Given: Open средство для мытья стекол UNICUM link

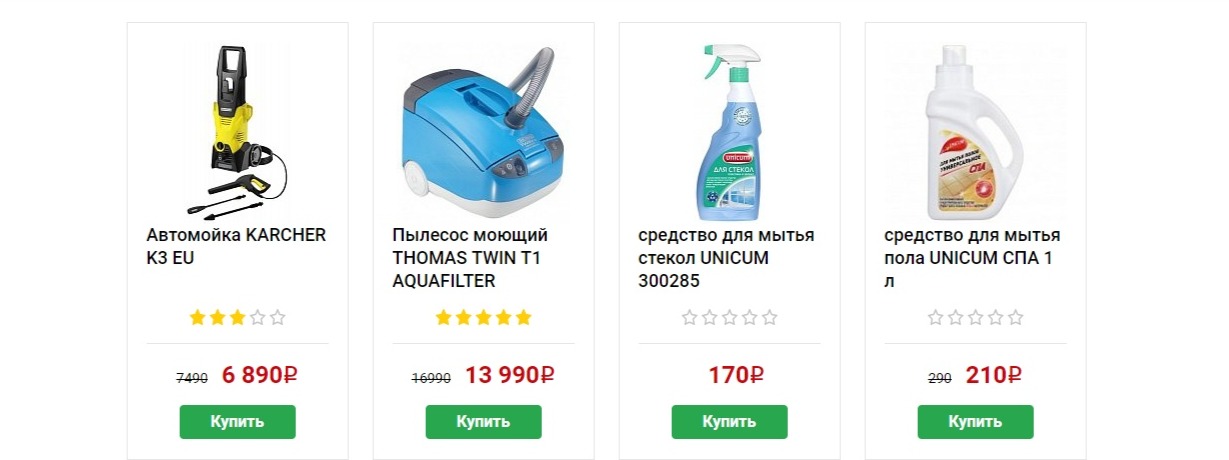Looking at the screenshot, I should [726, 259].
